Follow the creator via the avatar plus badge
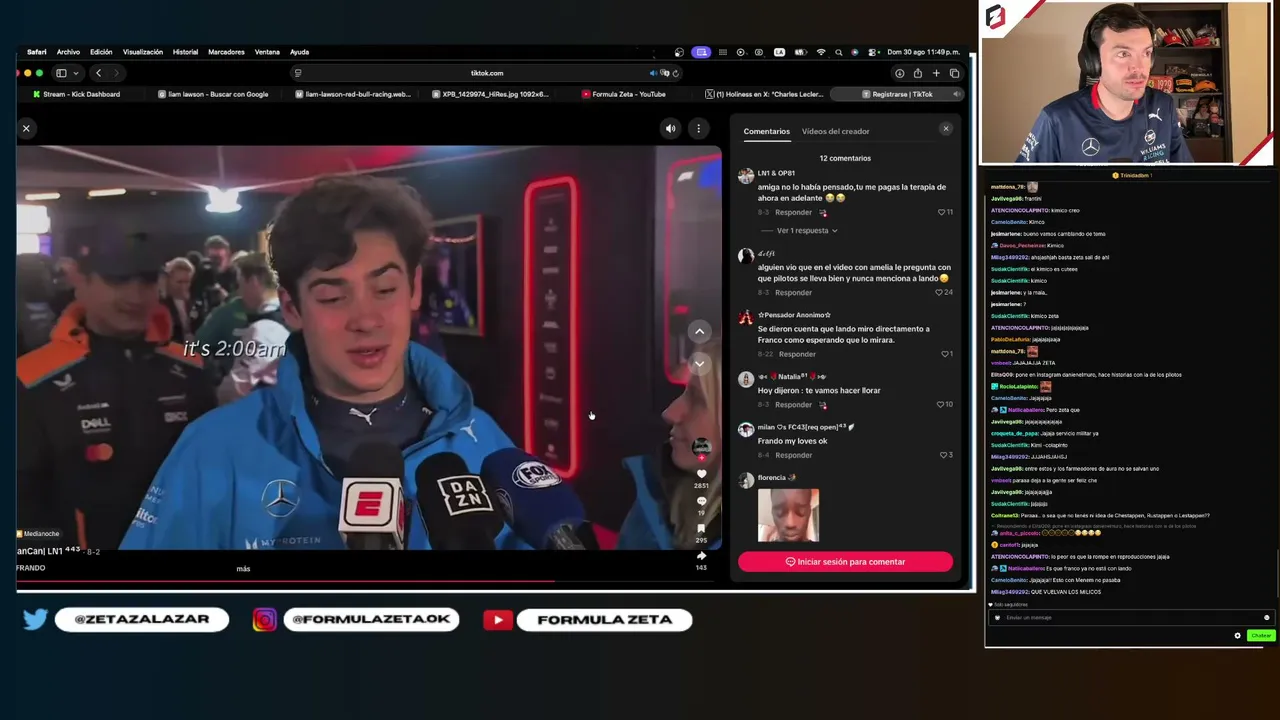1280x720 pixels. (x=701, y=458)
